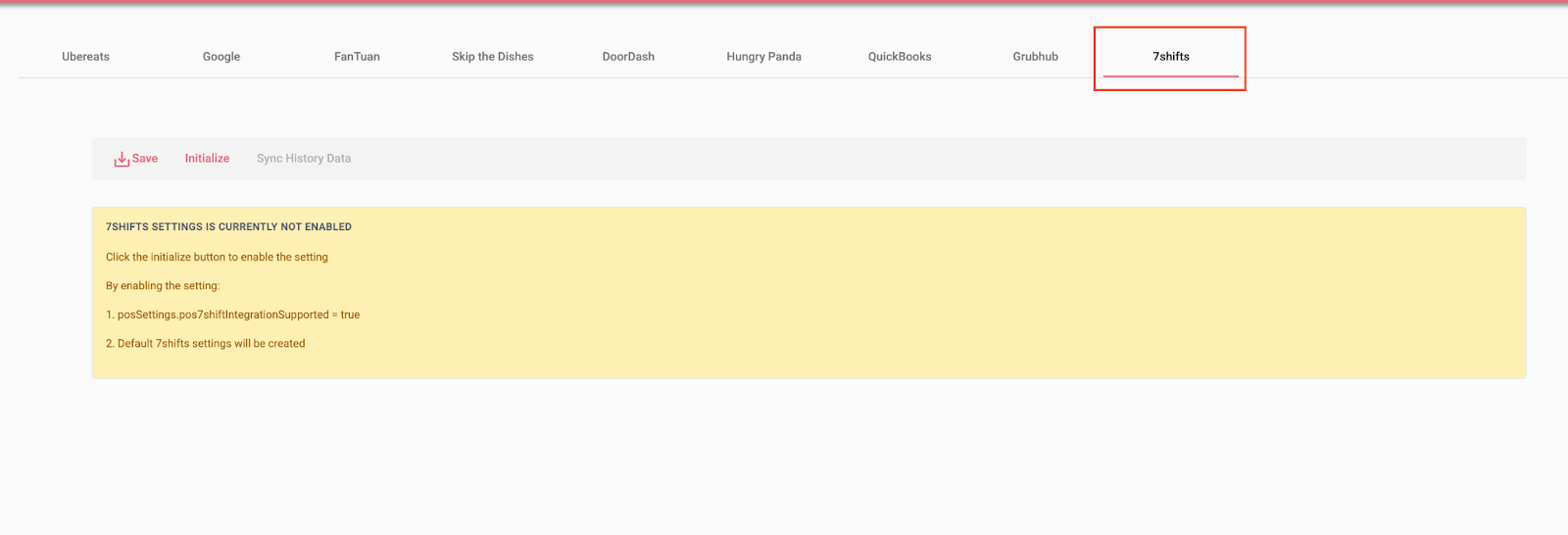Select the FanTuan tab
Image resolution: width=1568 pixels, height=535 pixels.
[x=357, y=57]
